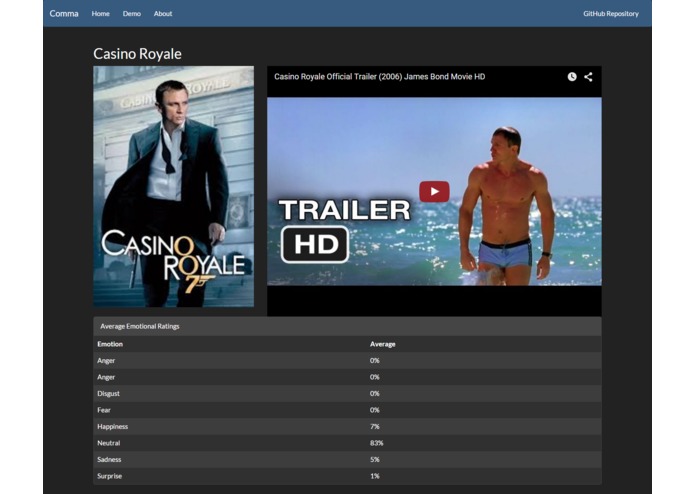
Task: Select the Surprise row label
Action: tap(109, 476)
